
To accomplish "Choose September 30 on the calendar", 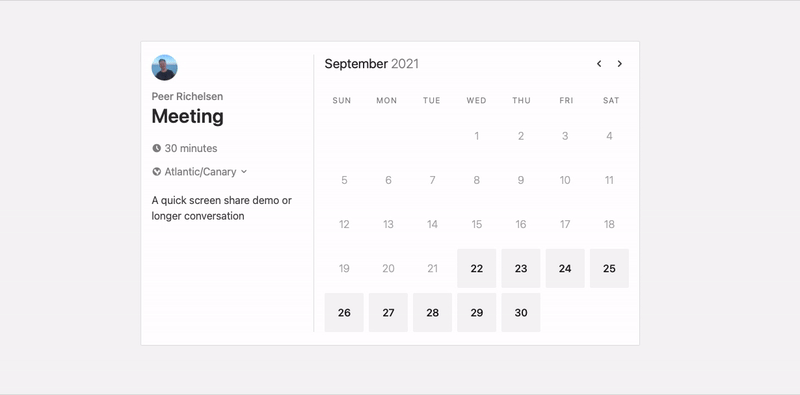I will click(521, 312).
